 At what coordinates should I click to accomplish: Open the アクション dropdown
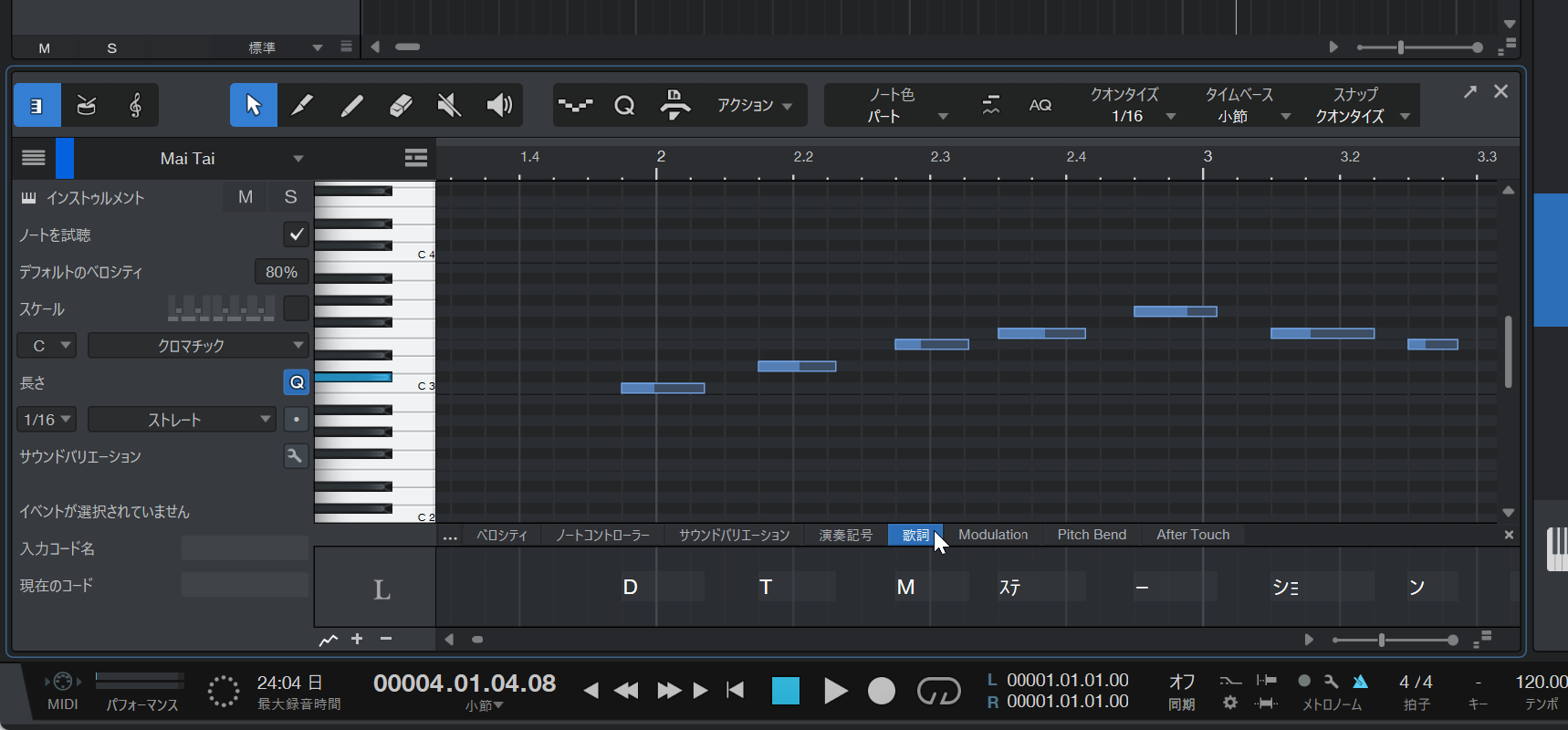pos(754,106)
